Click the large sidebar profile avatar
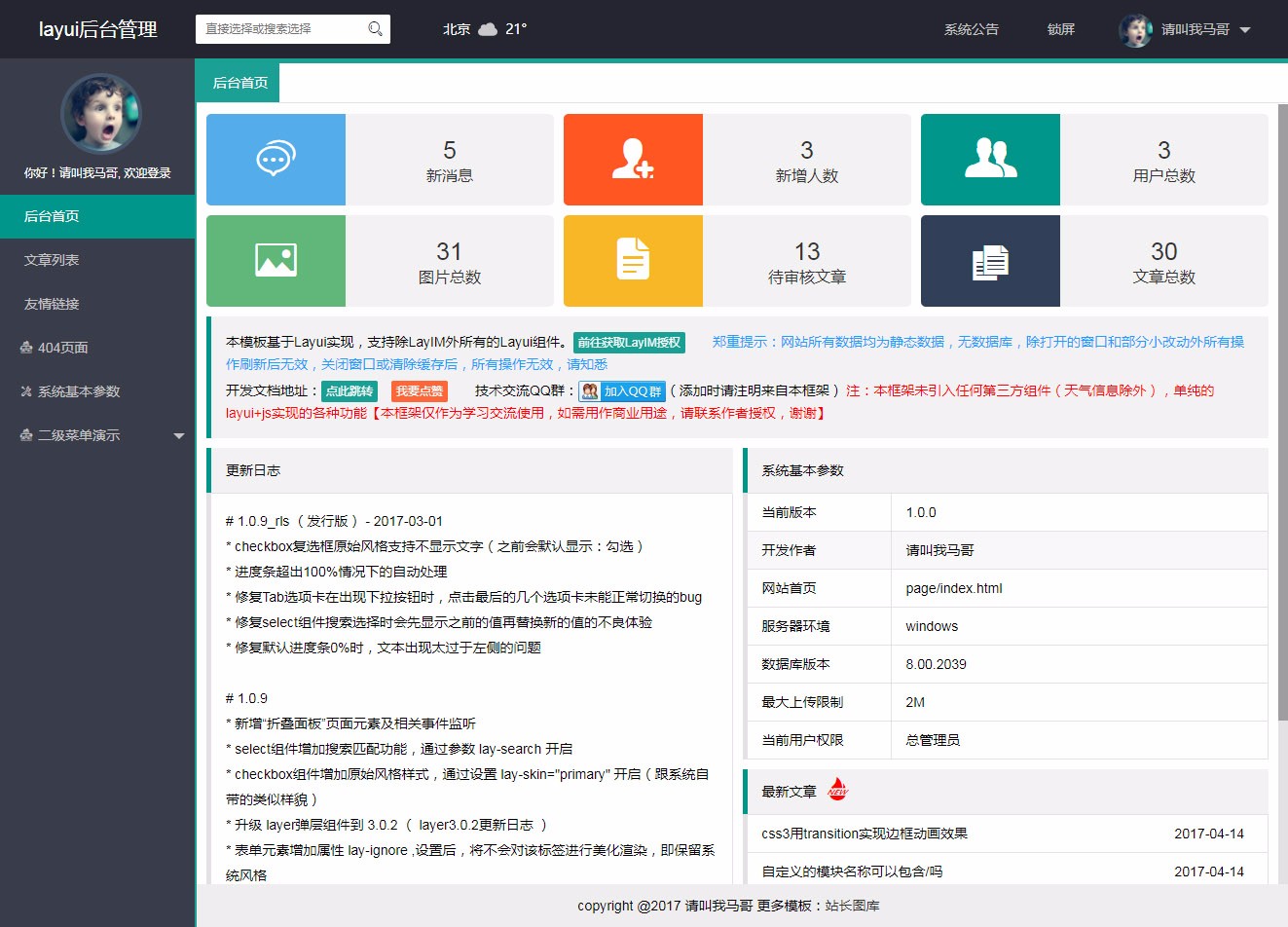 [x=100, y=114]
